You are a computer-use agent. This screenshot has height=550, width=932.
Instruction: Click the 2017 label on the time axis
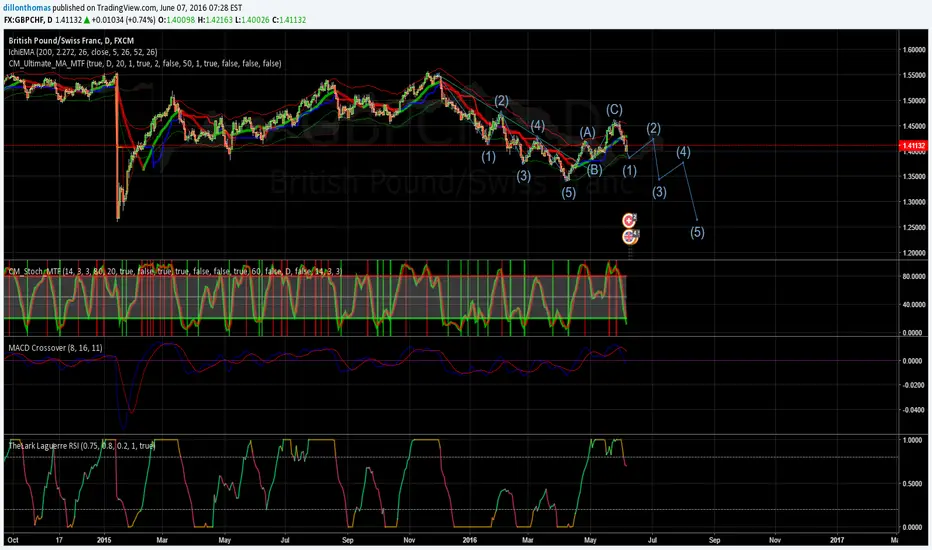pos(836,540)
